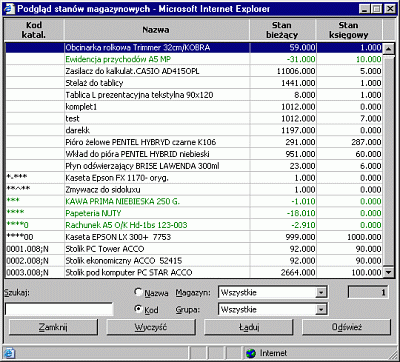Click the Wyczyść button
400x362 pixels.
151,327
